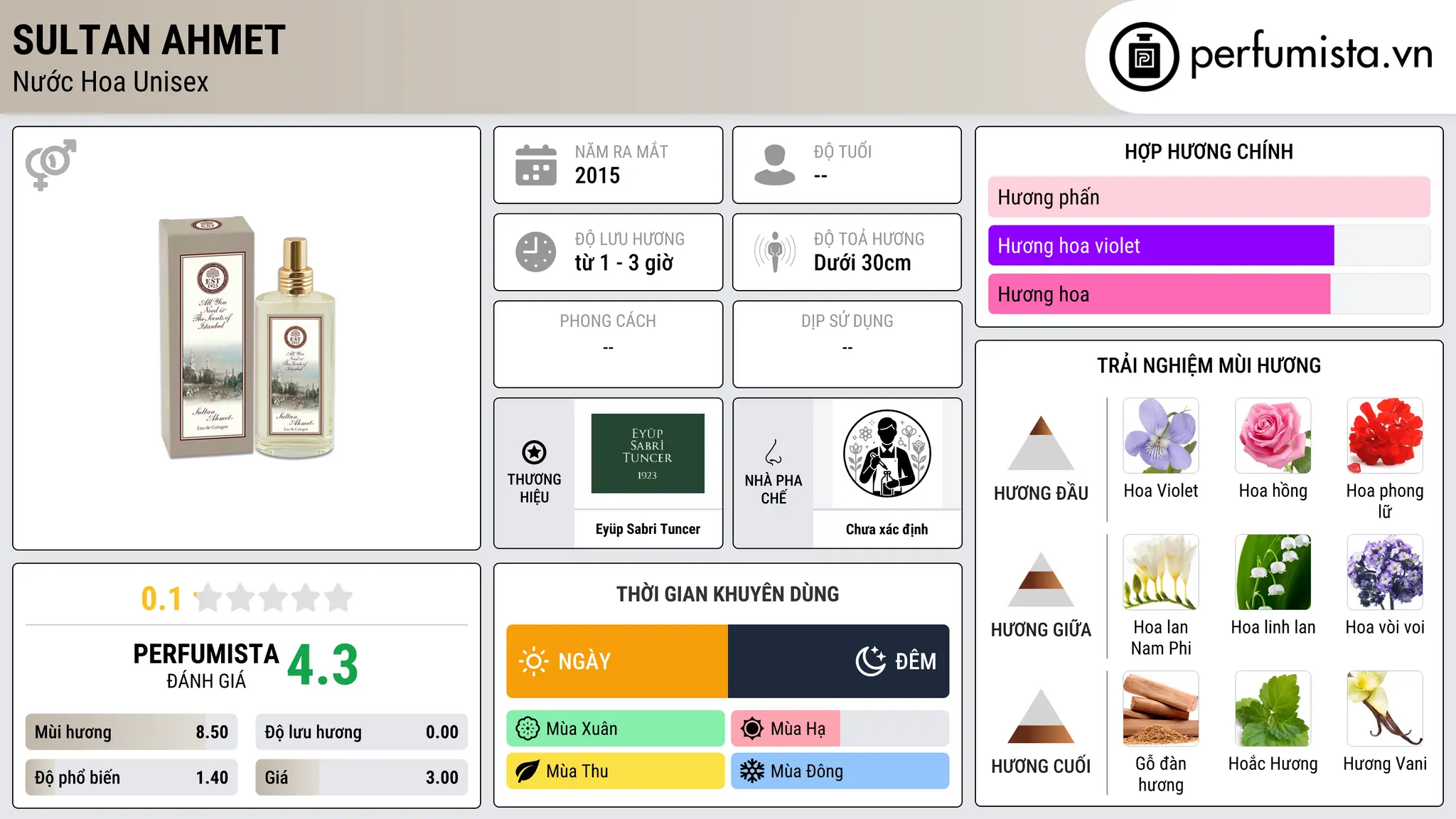This screenshot has width=1456, height=819.
Task: Click the person icon beside Độ tuổi
Action: 775,165
